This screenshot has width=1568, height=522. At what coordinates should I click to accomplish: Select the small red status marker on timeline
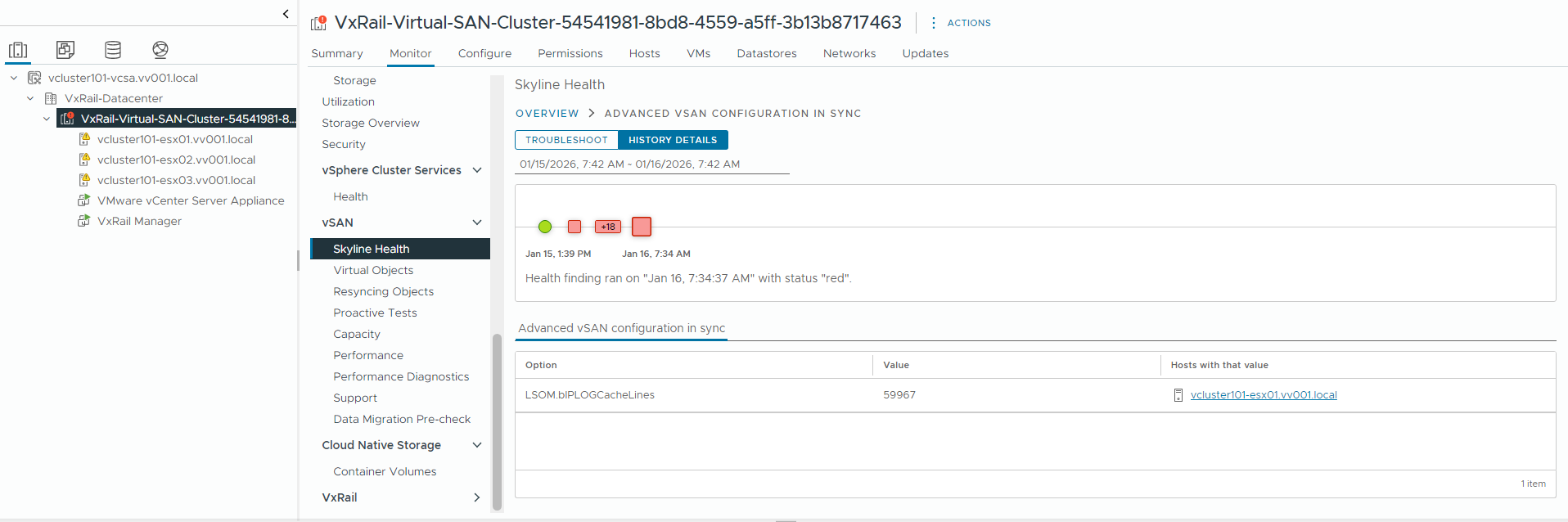(574, 227)
